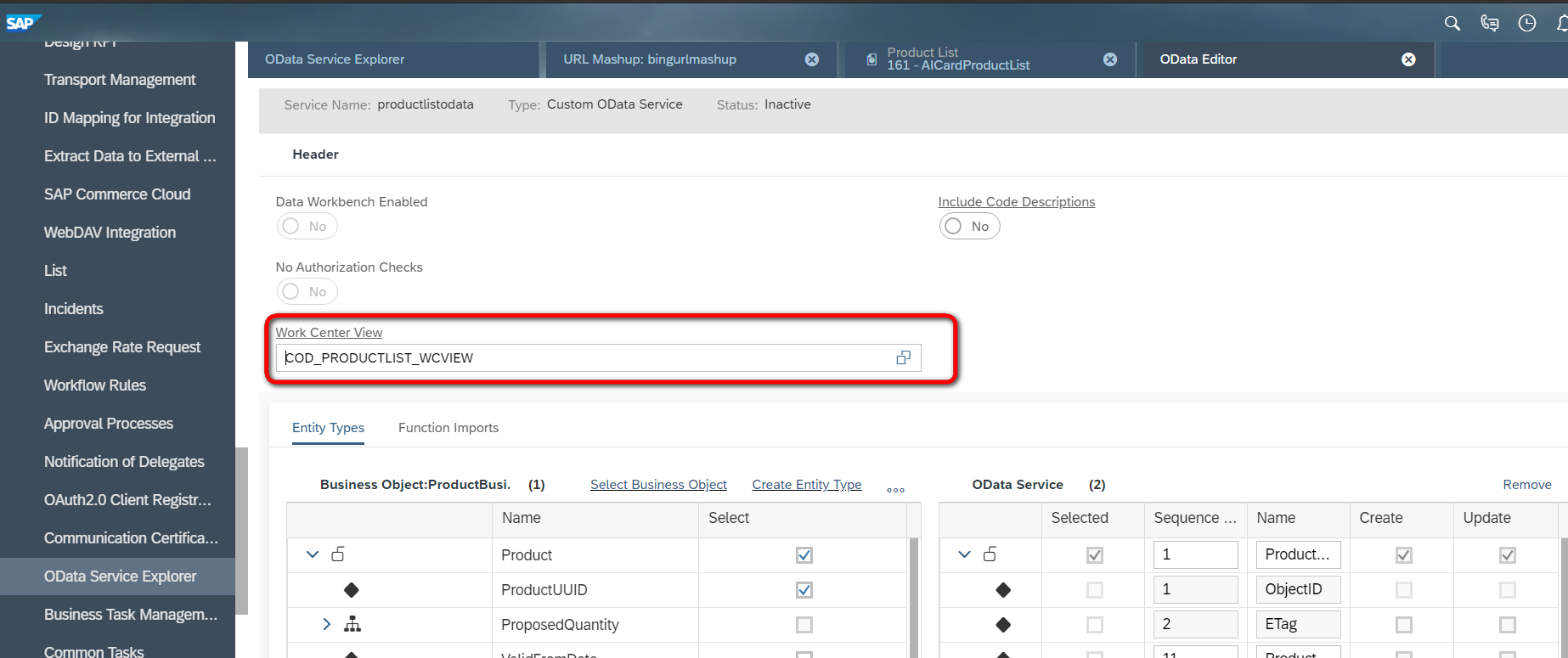
Task: Check Selected checkbox in ObjectID row
Action: [x=1095, y=590]
